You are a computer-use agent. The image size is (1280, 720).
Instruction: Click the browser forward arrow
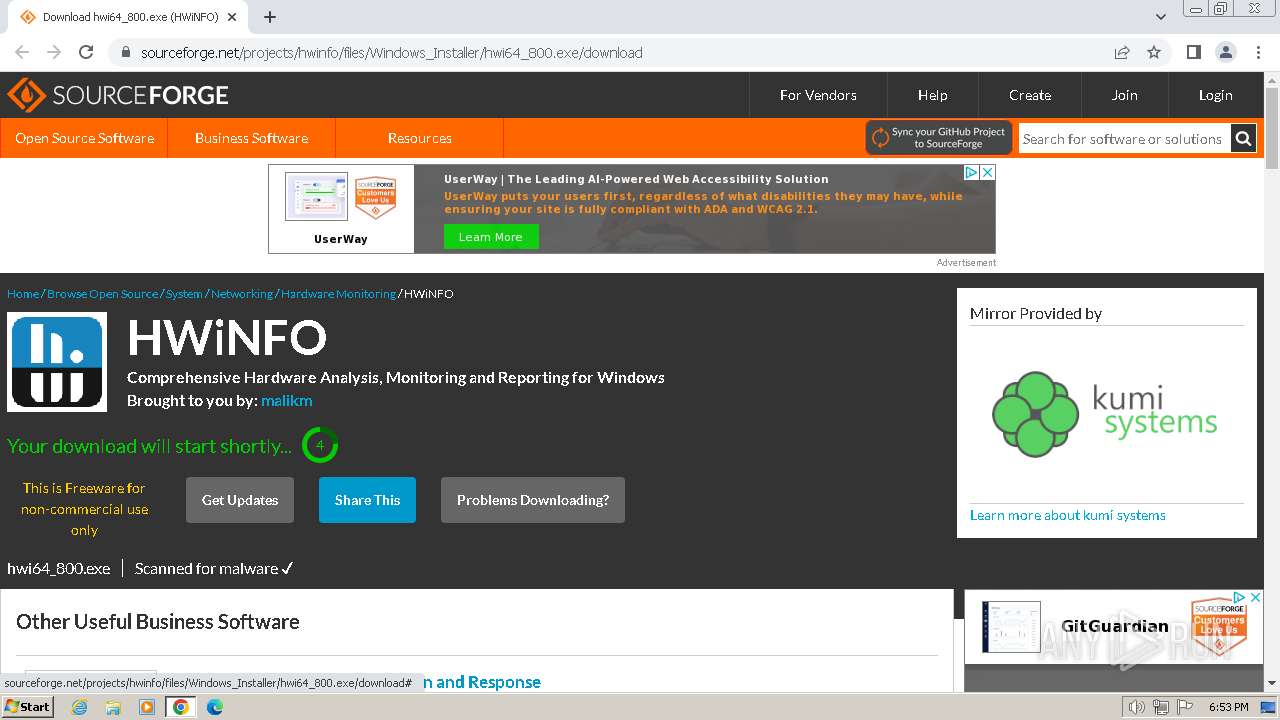[54, 52]
